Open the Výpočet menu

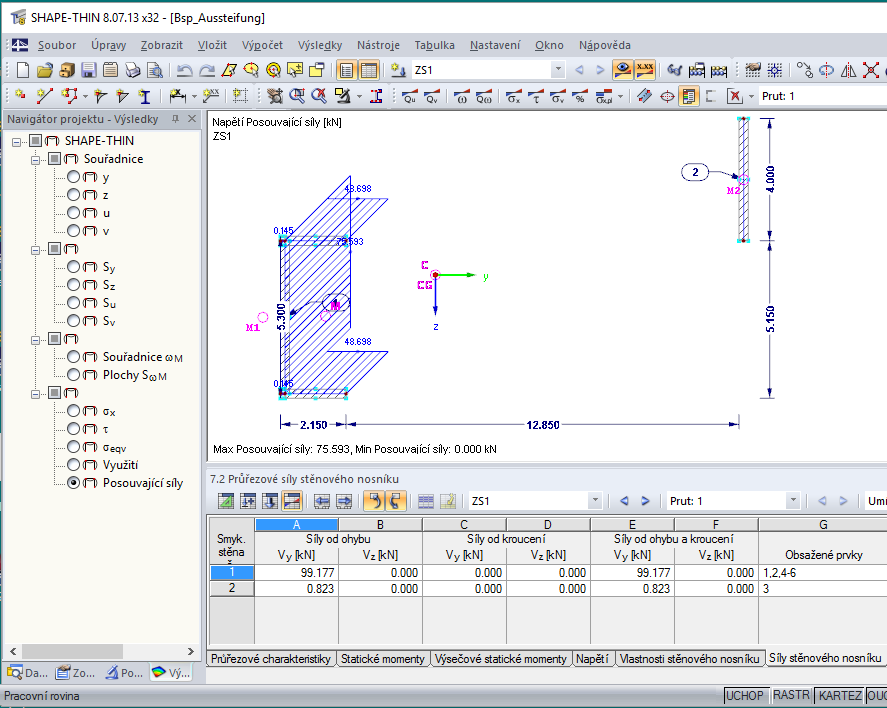[262, 45]
